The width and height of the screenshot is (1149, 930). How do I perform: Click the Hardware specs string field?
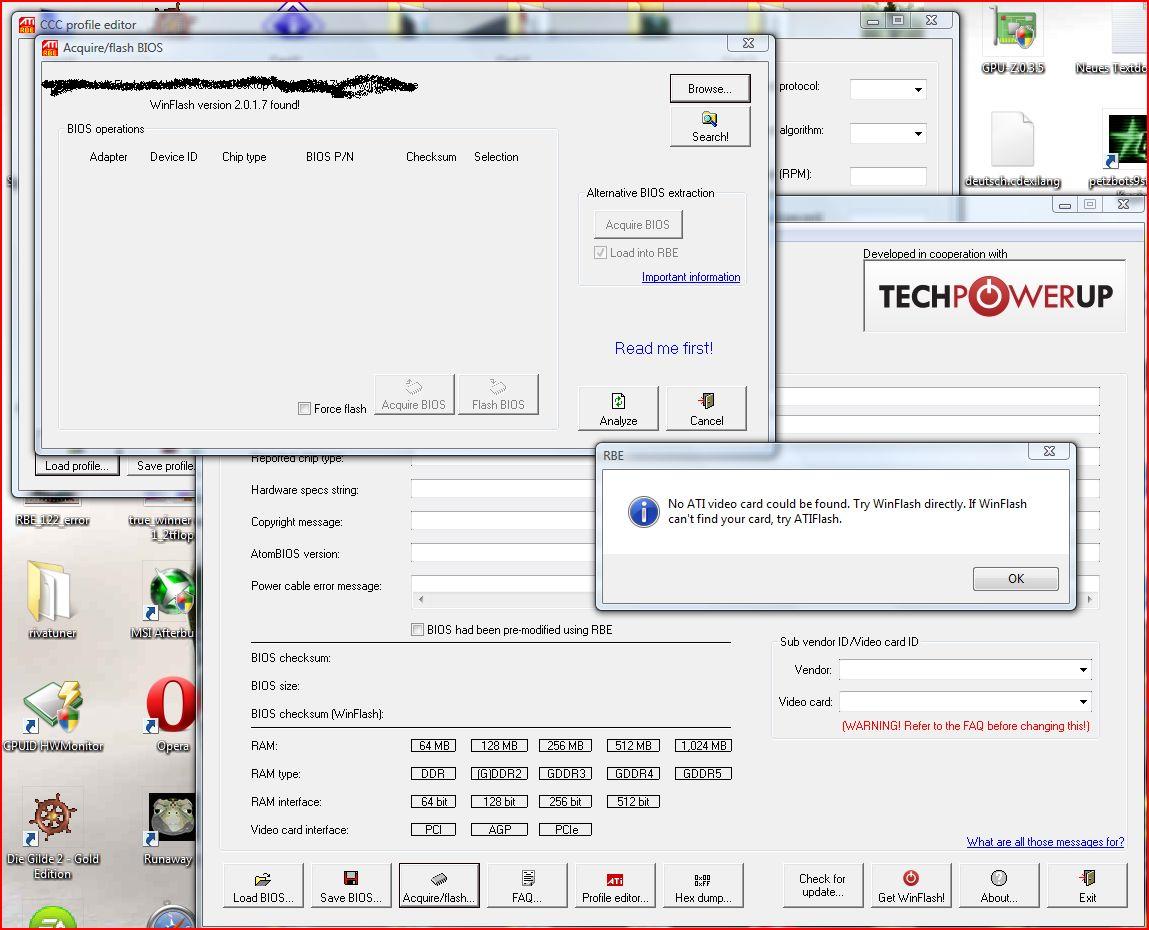coord(504,489)
